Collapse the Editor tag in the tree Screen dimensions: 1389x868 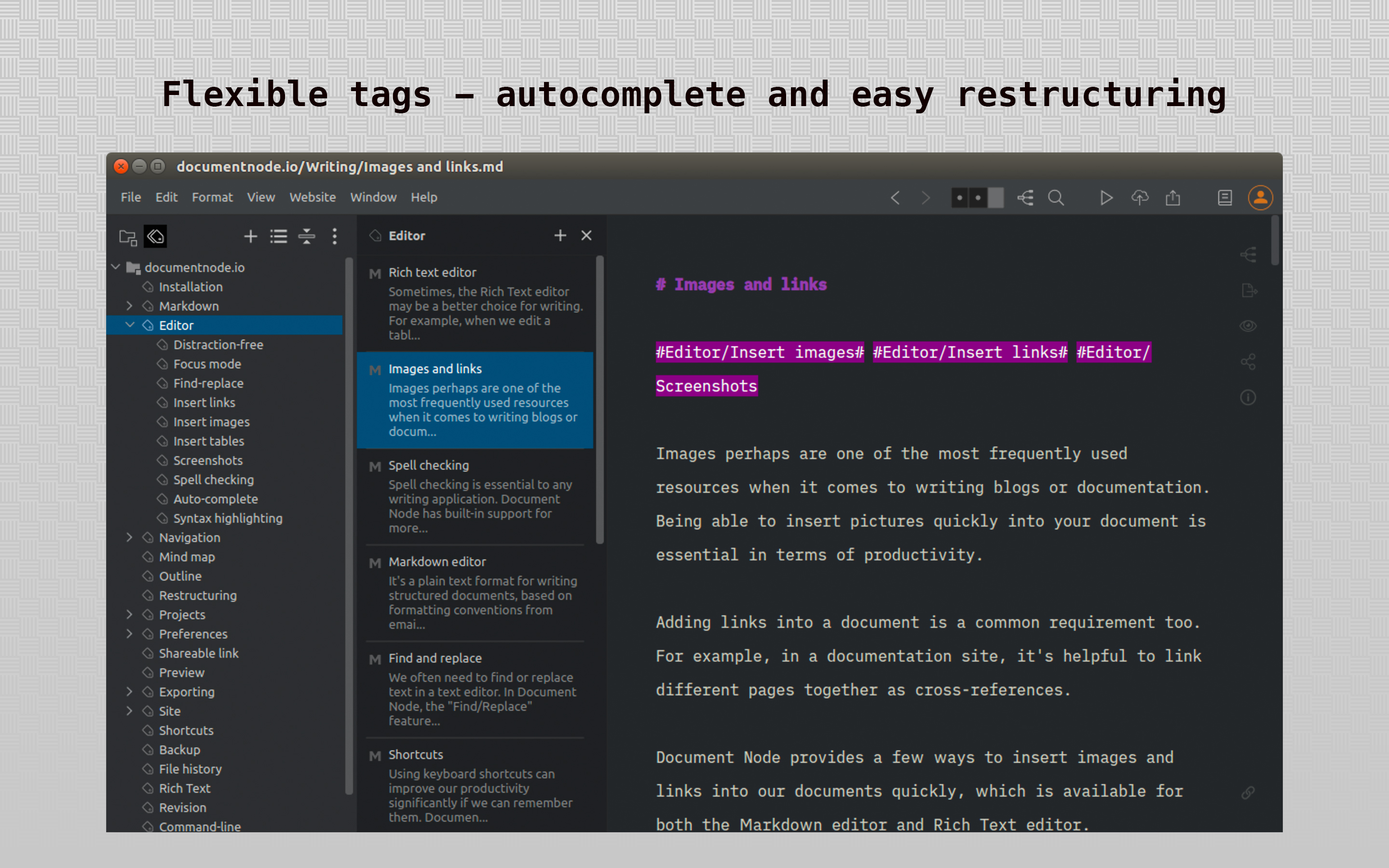(130, 325)
